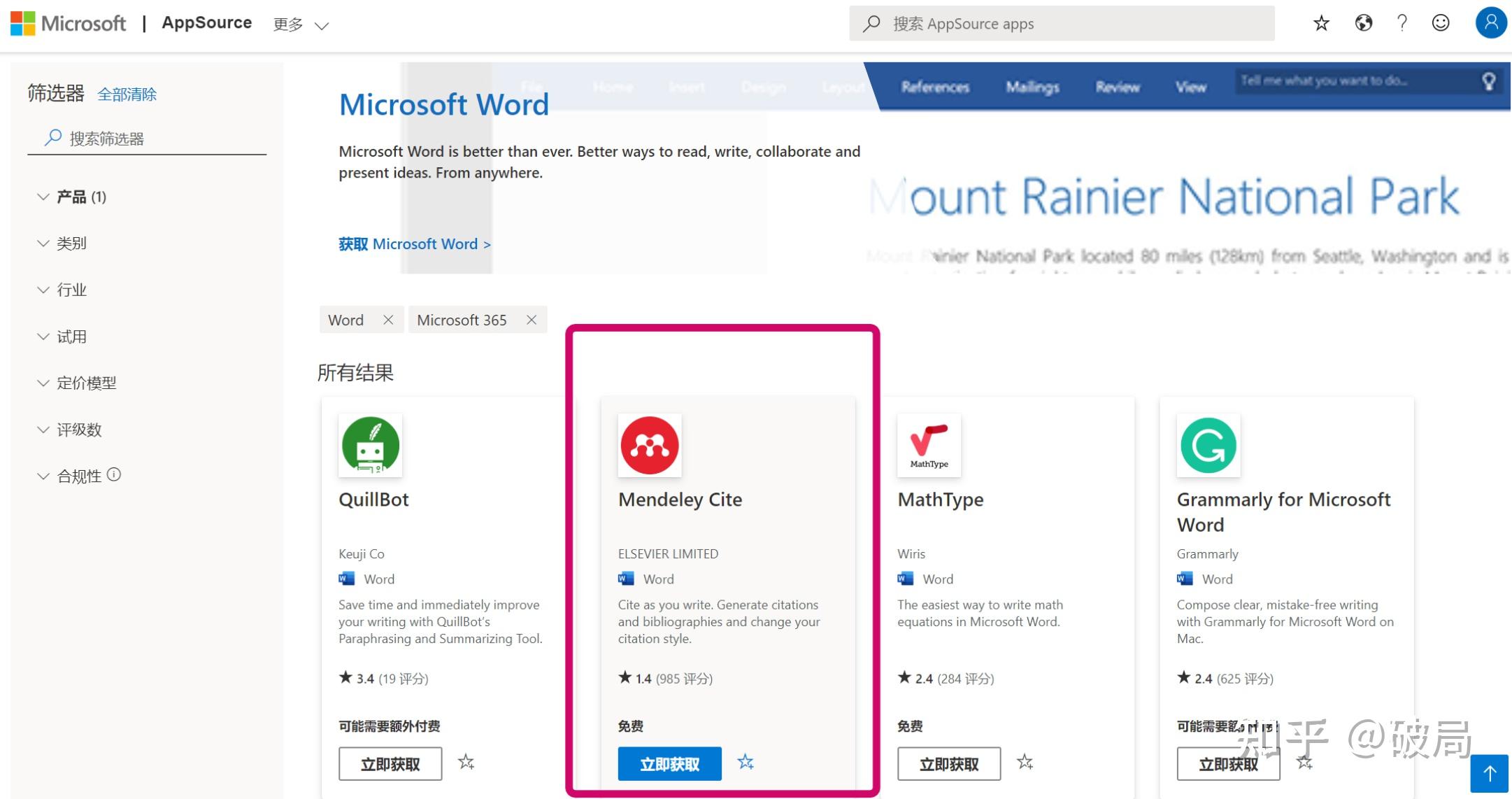The height and width of the screenshot is (799, 1512).
Task: Open the favorites star icon in header
Action: coord(1321,24)
